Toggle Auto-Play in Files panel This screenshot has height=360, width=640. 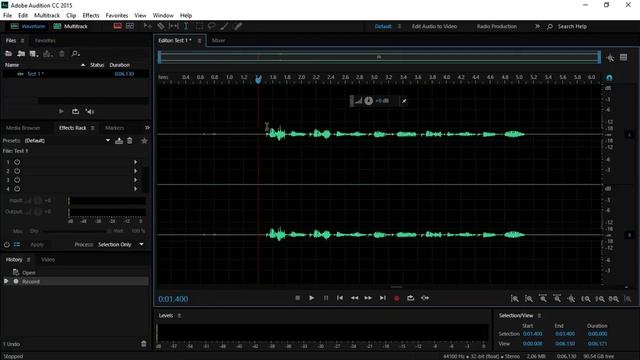point(90,111)
